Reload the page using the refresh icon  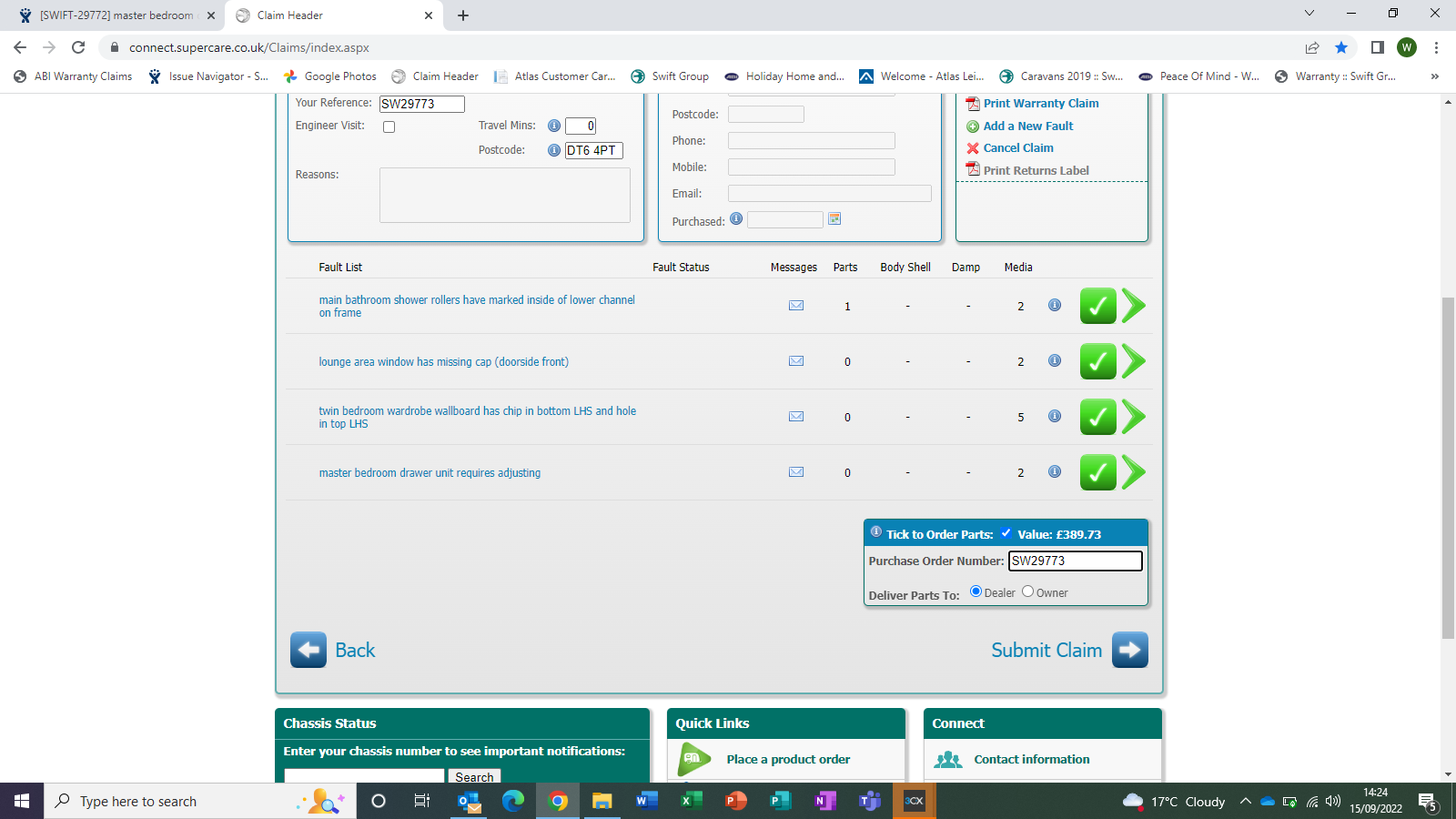click(x=78, y=47)
